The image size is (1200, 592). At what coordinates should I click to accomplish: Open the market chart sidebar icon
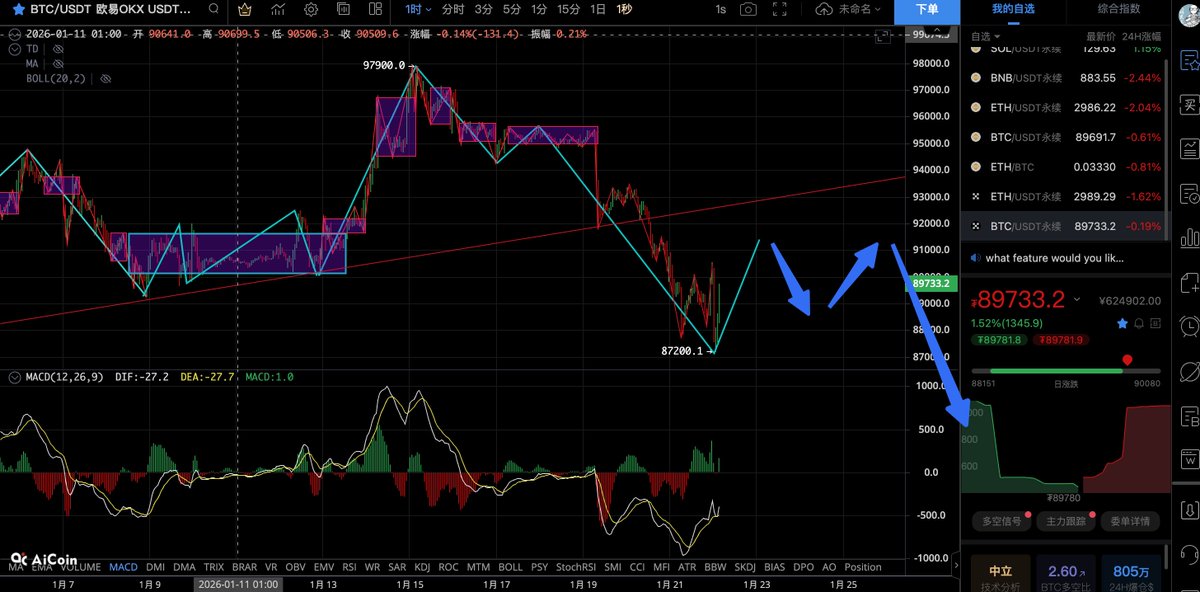[x=1189, y=149]
